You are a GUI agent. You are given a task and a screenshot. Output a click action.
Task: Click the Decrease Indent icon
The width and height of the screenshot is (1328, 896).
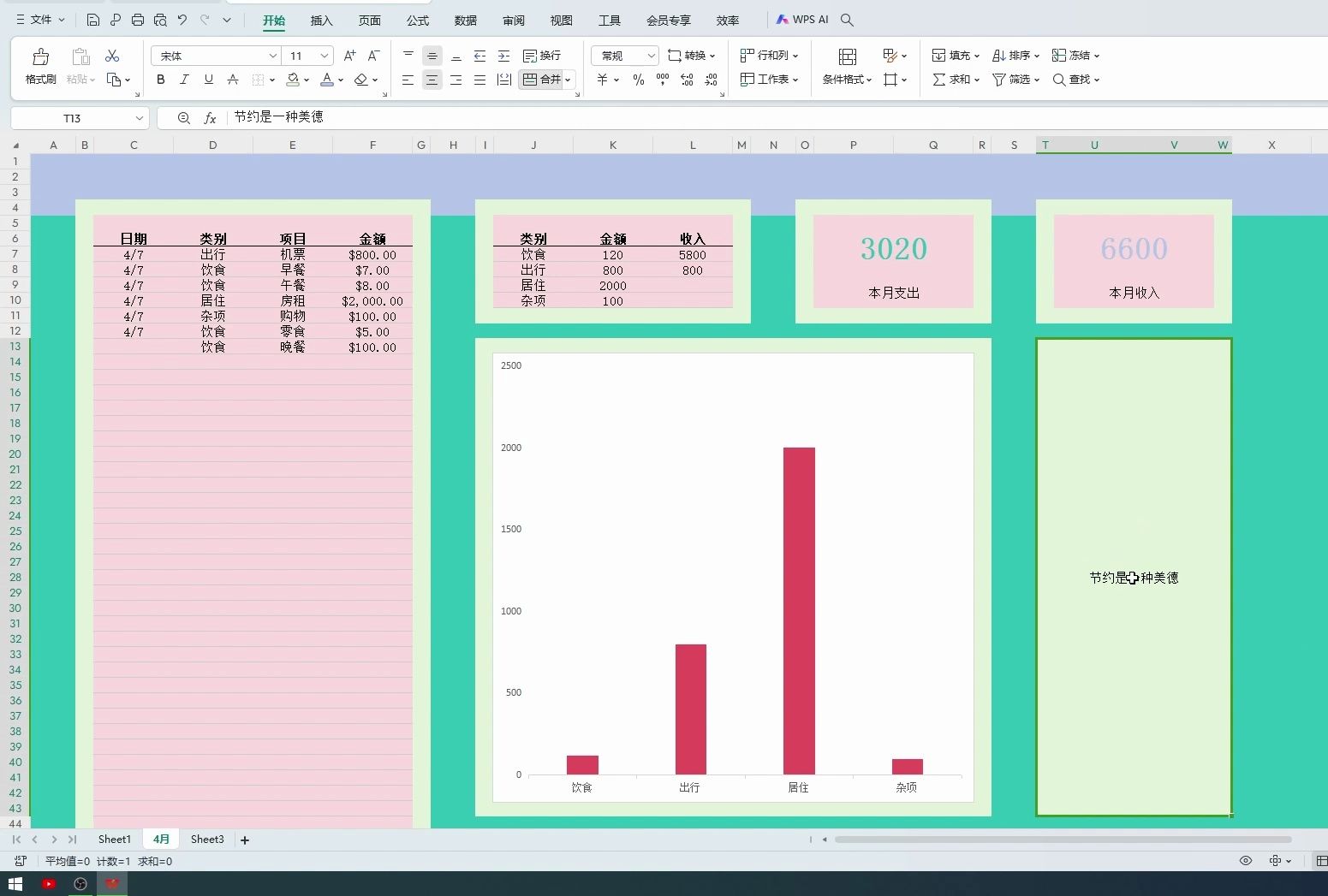pos(479,56)
